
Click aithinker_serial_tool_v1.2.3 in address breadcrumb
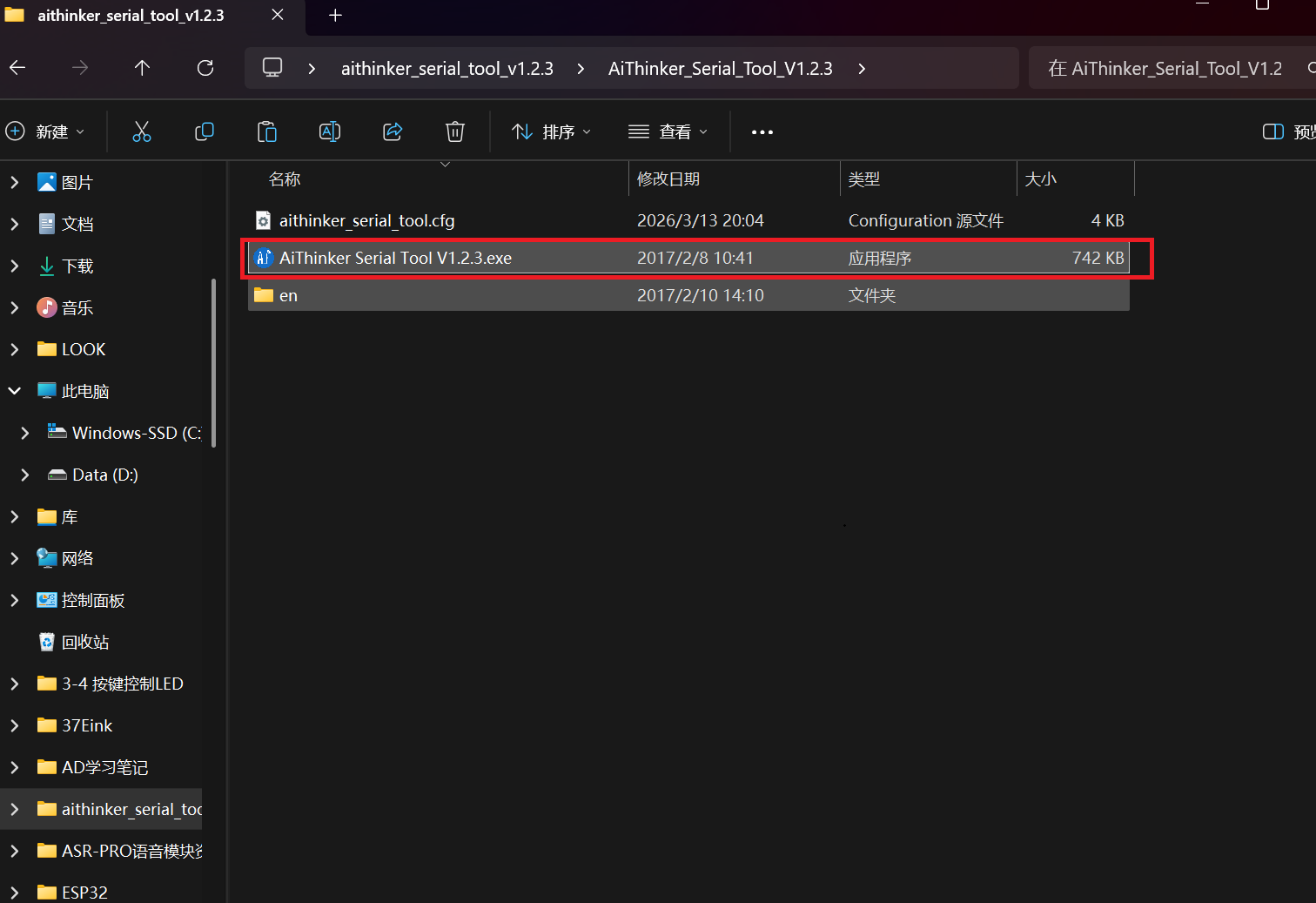pyautogui.click(x=447, y=68)
